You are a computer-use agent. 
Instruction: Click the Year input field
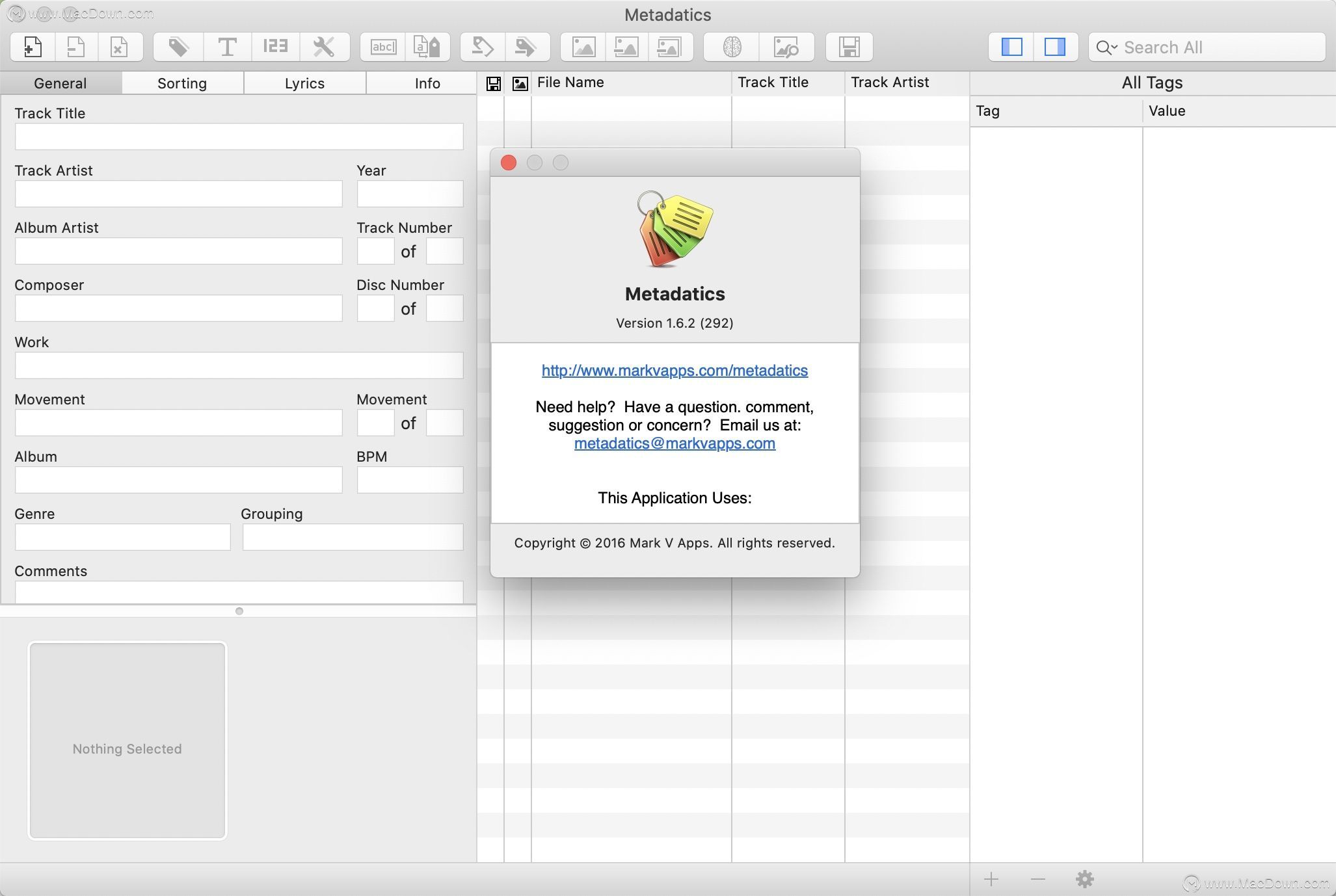[410, 194]
